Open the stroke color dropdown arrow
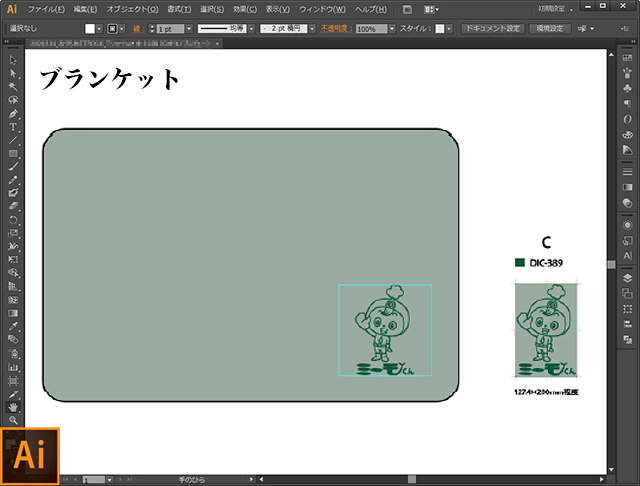Viewport: 640px width, 486px height. [122, 29]
